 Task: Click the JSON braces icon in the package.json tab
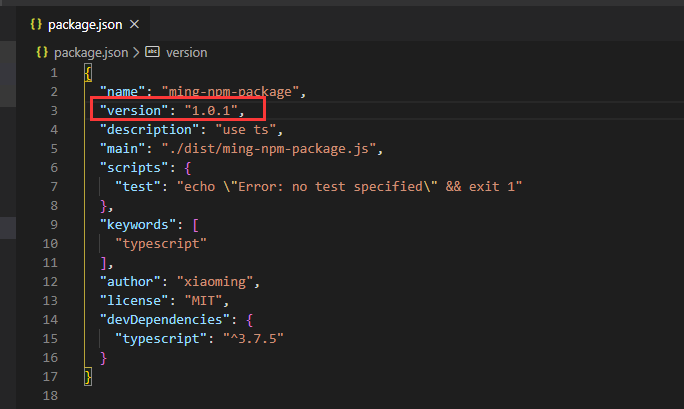click(34, 22)
